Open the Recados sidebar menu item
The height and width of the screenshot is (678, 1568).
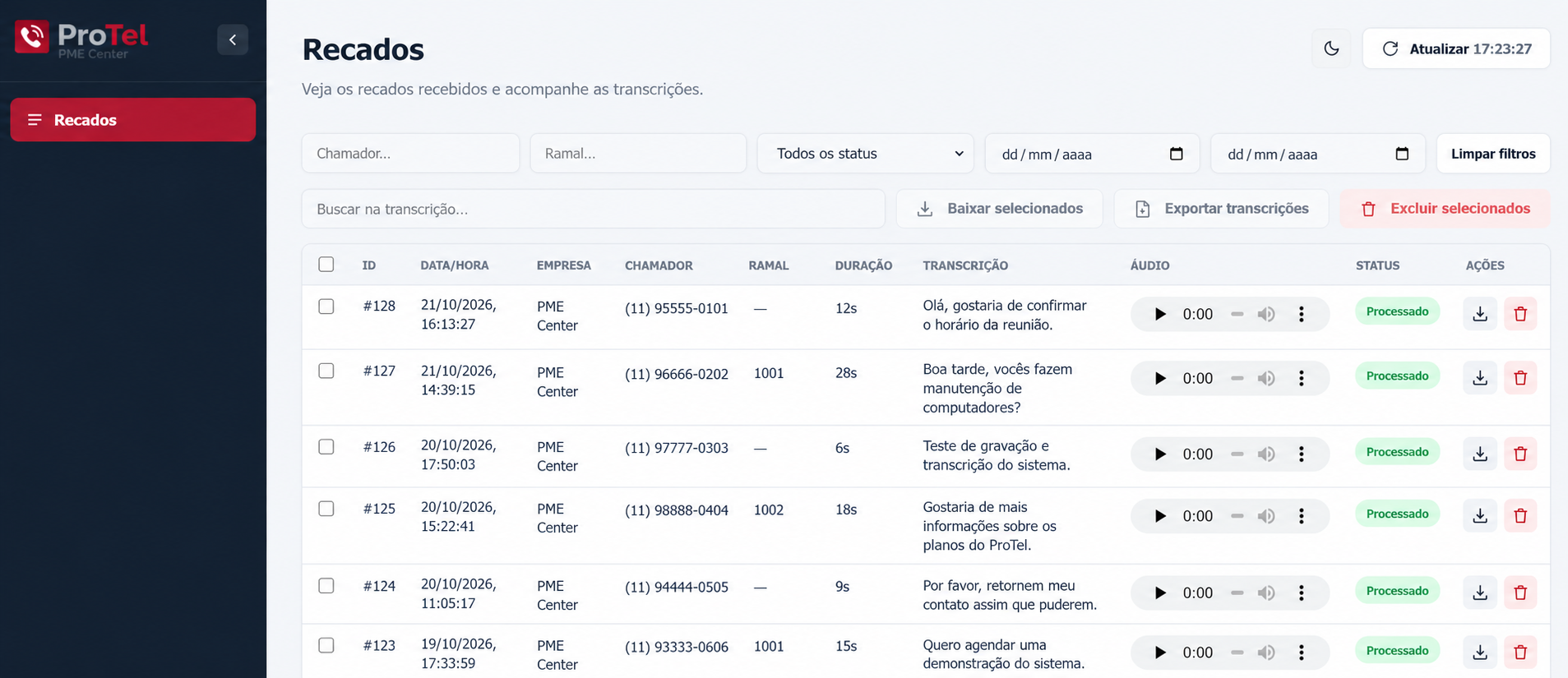click(x=133, y=120)
